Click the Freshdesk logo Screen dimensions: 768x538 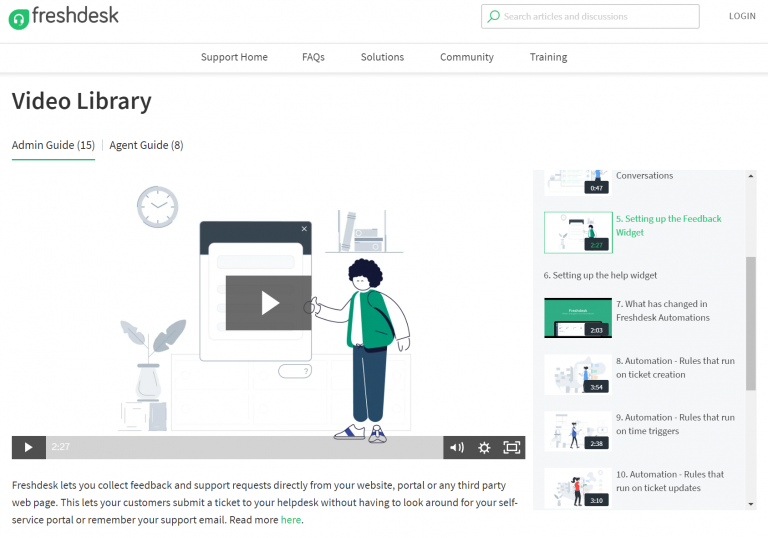pos(63,16)
